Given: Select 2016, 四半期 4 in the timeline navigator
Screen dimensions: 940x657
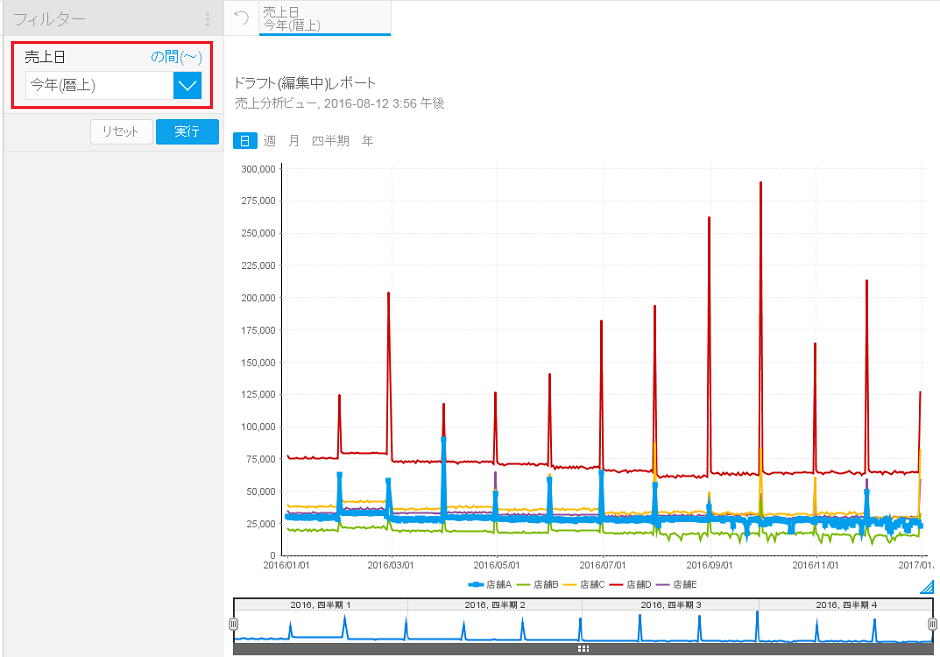Looking at the screenshot, I should 846,605.
